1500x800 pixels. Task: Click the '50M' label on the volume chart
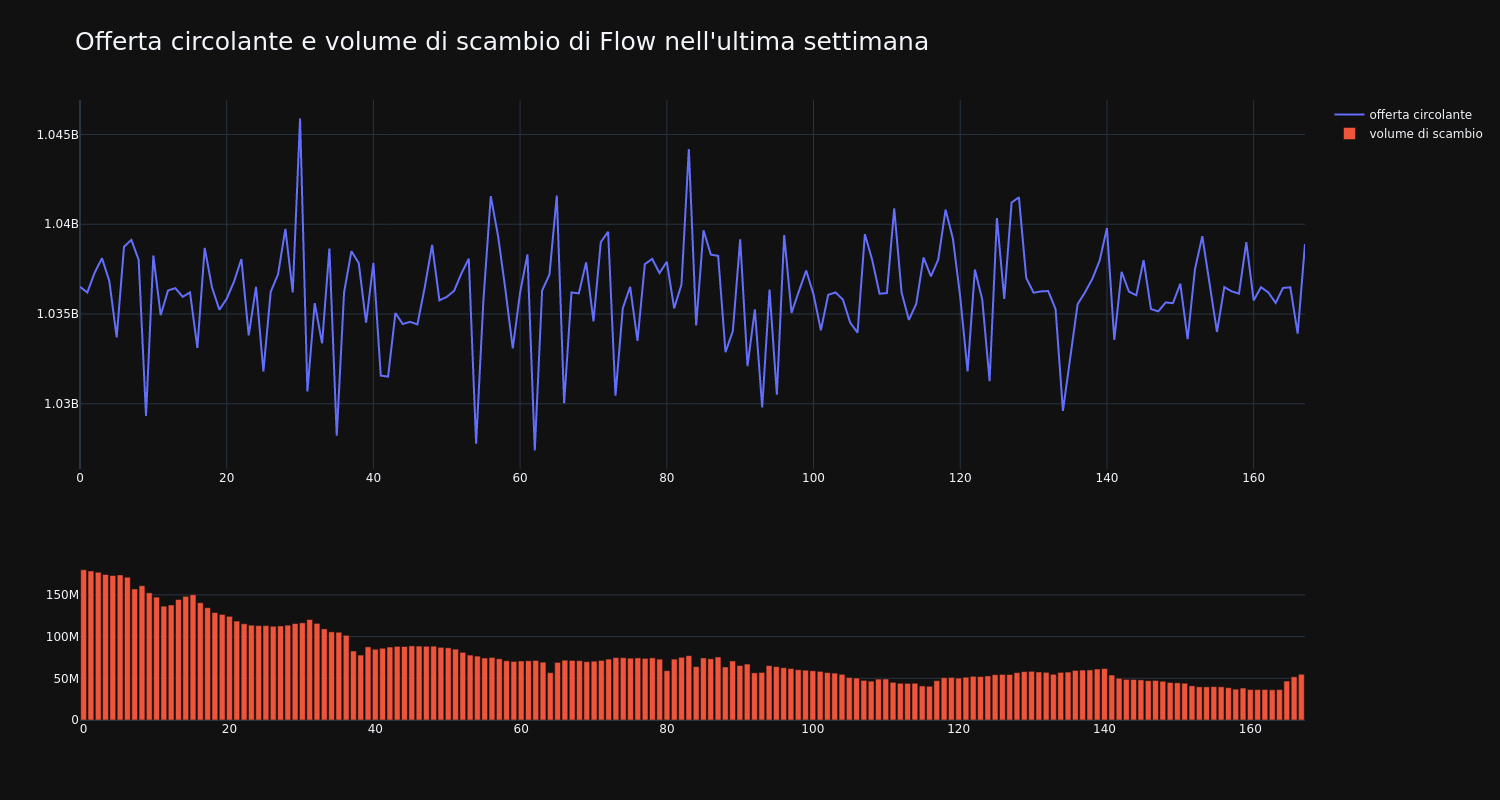65,679
